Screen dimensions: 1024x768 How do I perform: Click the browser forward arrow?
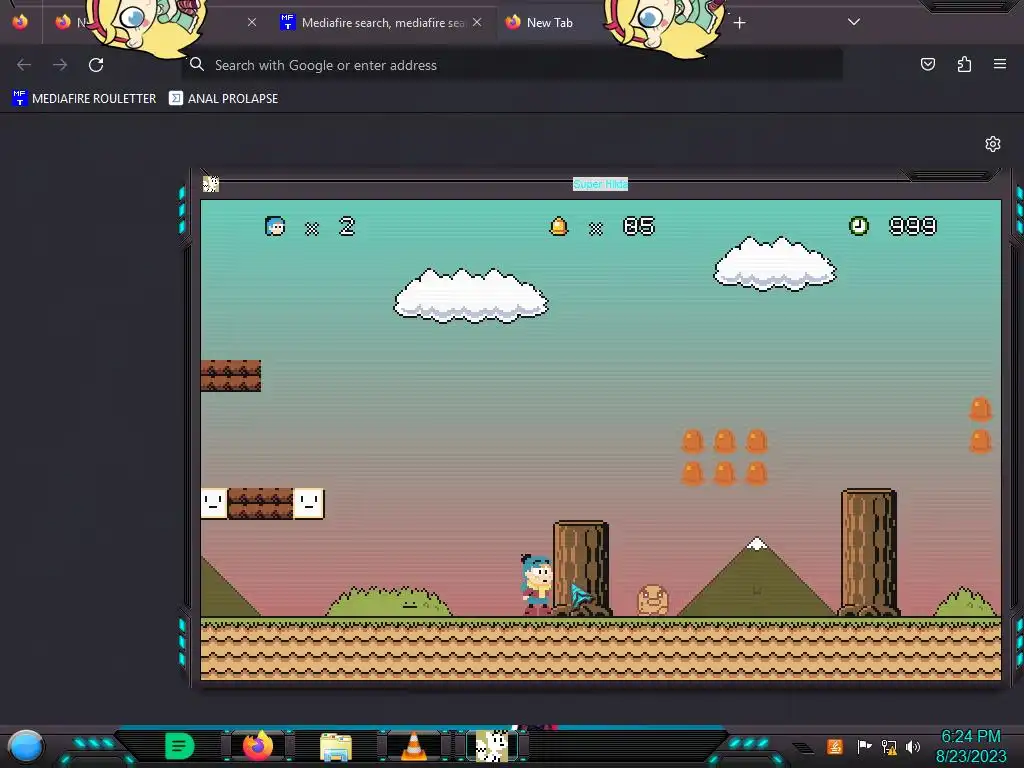coord(60,65)
